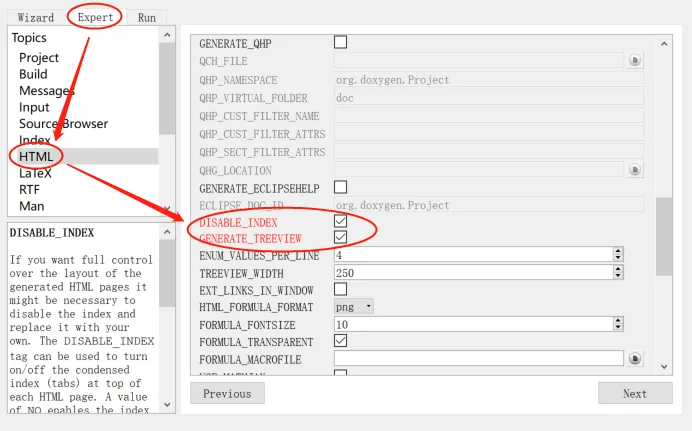Click the GENERATE_ECLIPSEHELP label

[x=259, y=189]
